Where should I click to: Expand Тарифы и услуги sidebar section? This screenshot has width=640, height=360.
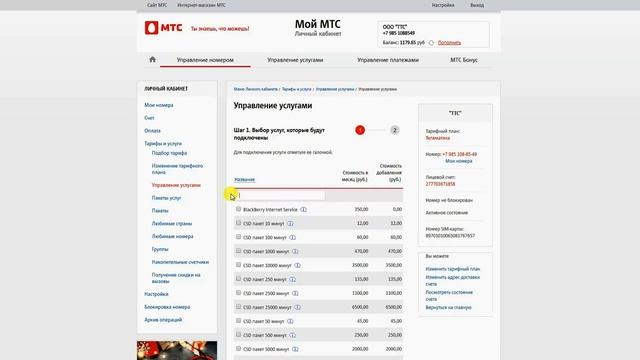pyautogui.click(x=163, y=144)
